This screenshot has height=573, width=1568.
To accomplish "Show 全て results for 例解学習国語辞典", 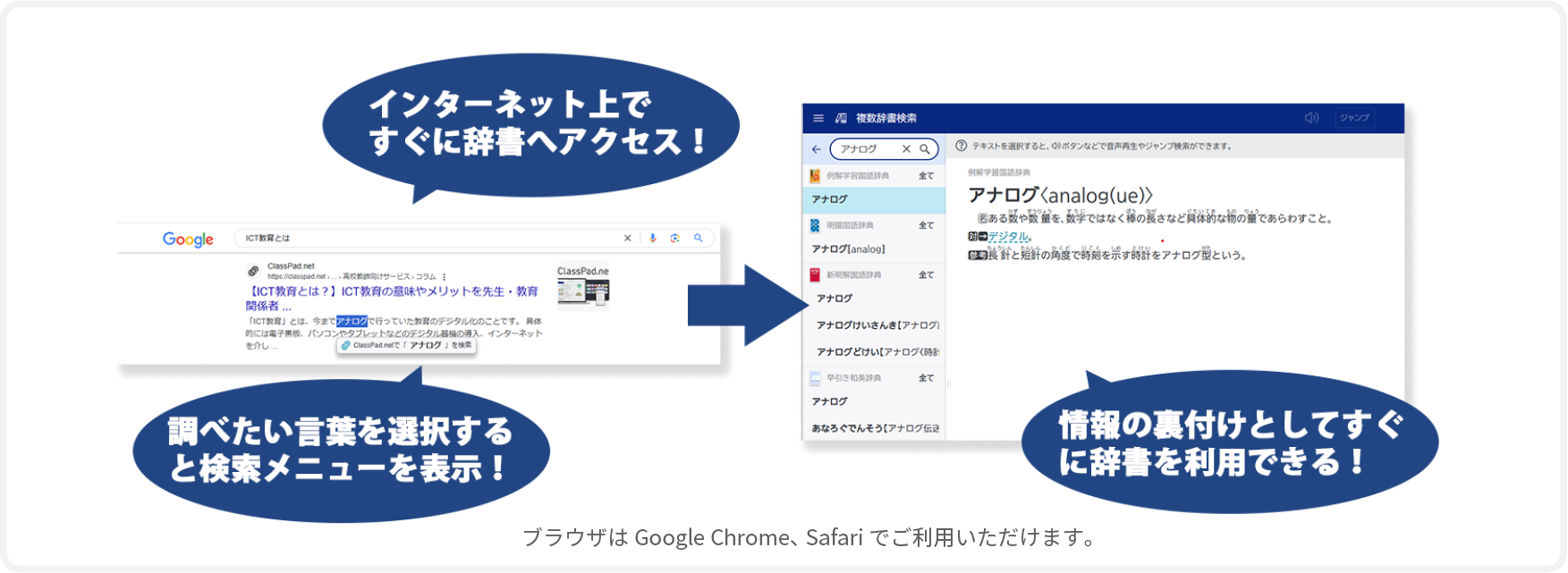I will pos(926,176).
